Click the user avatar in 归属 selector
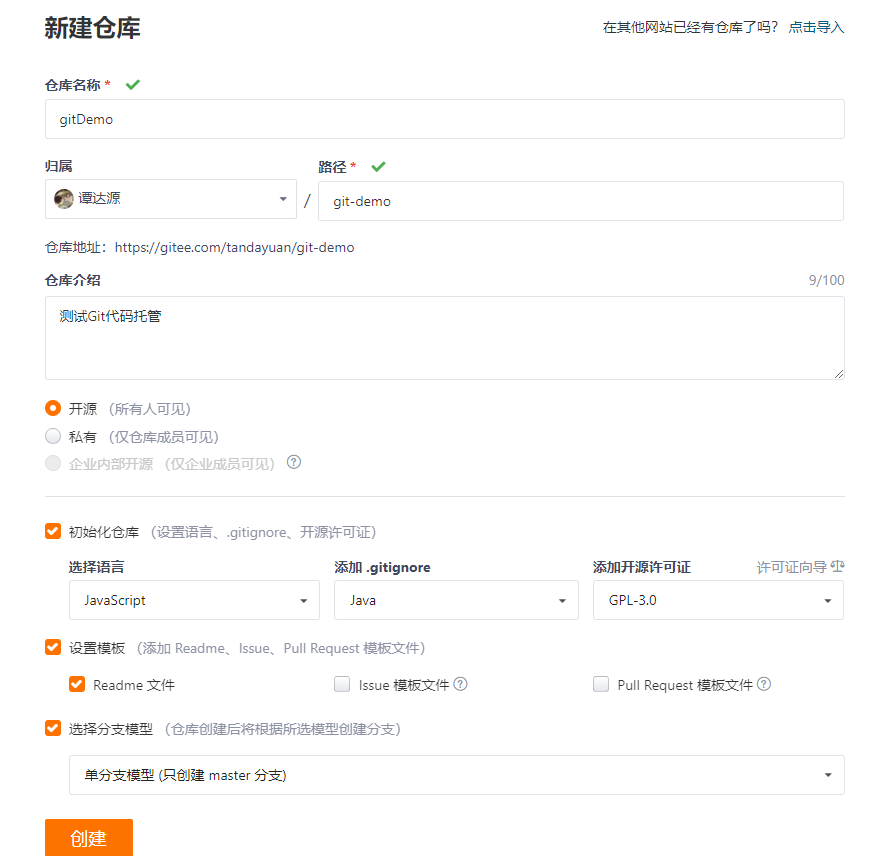This screenshot has width=889, height=856. pos(64,199)
